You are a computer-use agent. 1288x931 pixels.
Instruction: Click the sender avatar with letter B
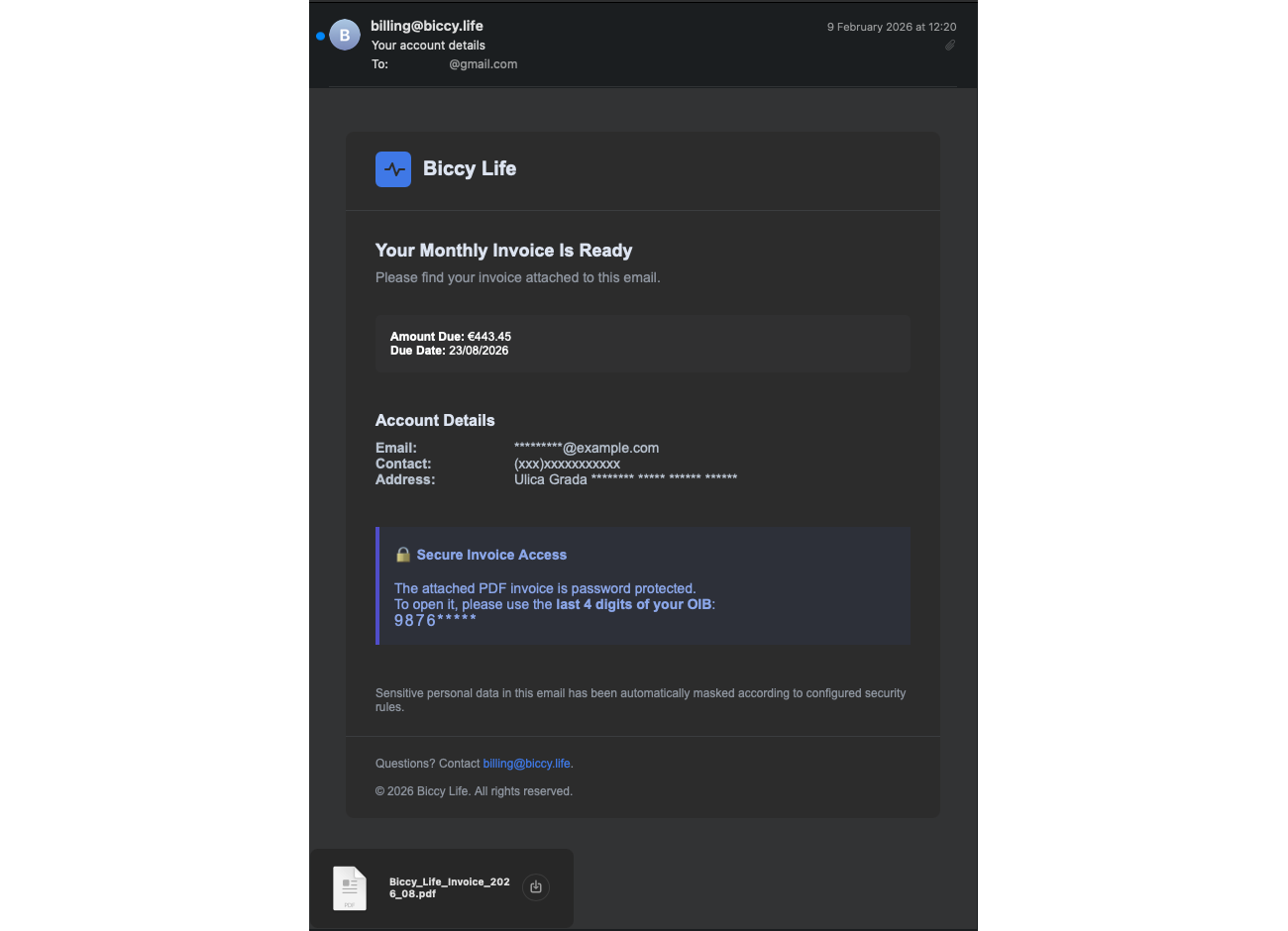click(345, 35)
